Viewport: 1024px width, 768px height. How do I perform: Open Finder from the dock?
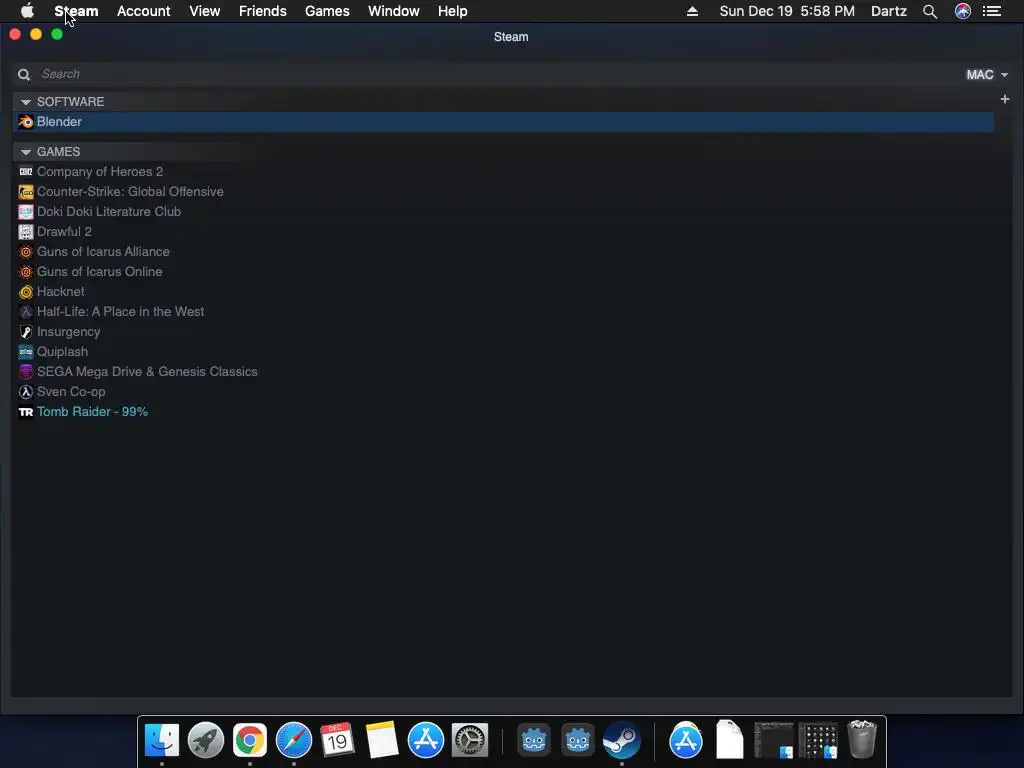tap(161, 740)
